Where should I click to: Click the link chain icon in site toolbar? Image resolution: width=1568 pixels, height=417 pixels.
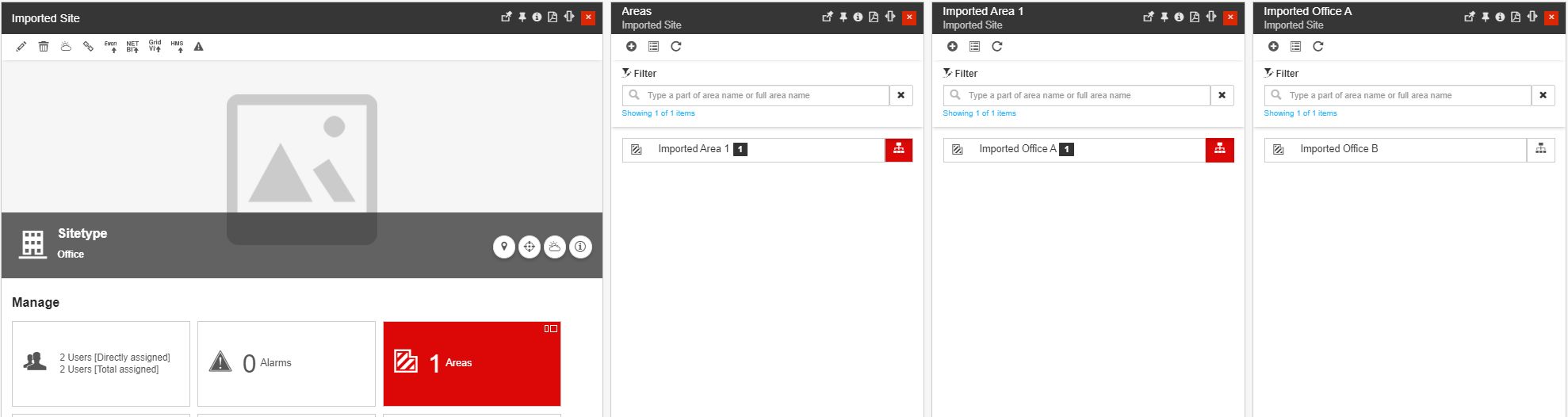[x=88, y=47]
